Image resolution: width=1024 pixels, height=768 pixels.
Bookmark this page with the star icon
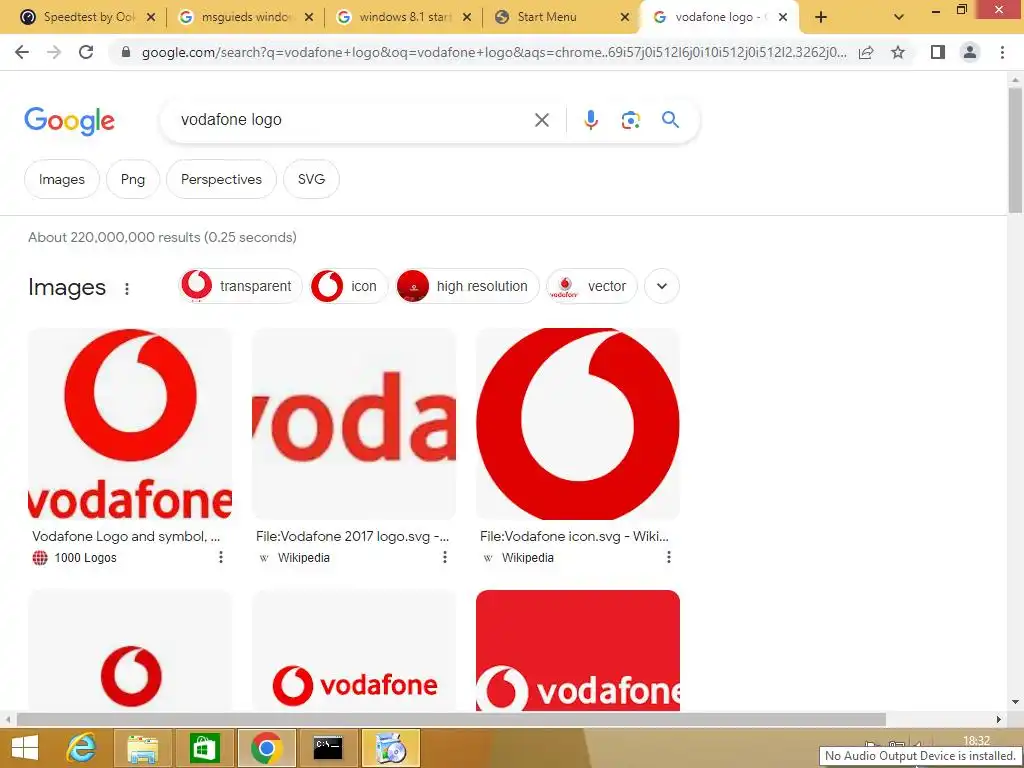[898, 52]
